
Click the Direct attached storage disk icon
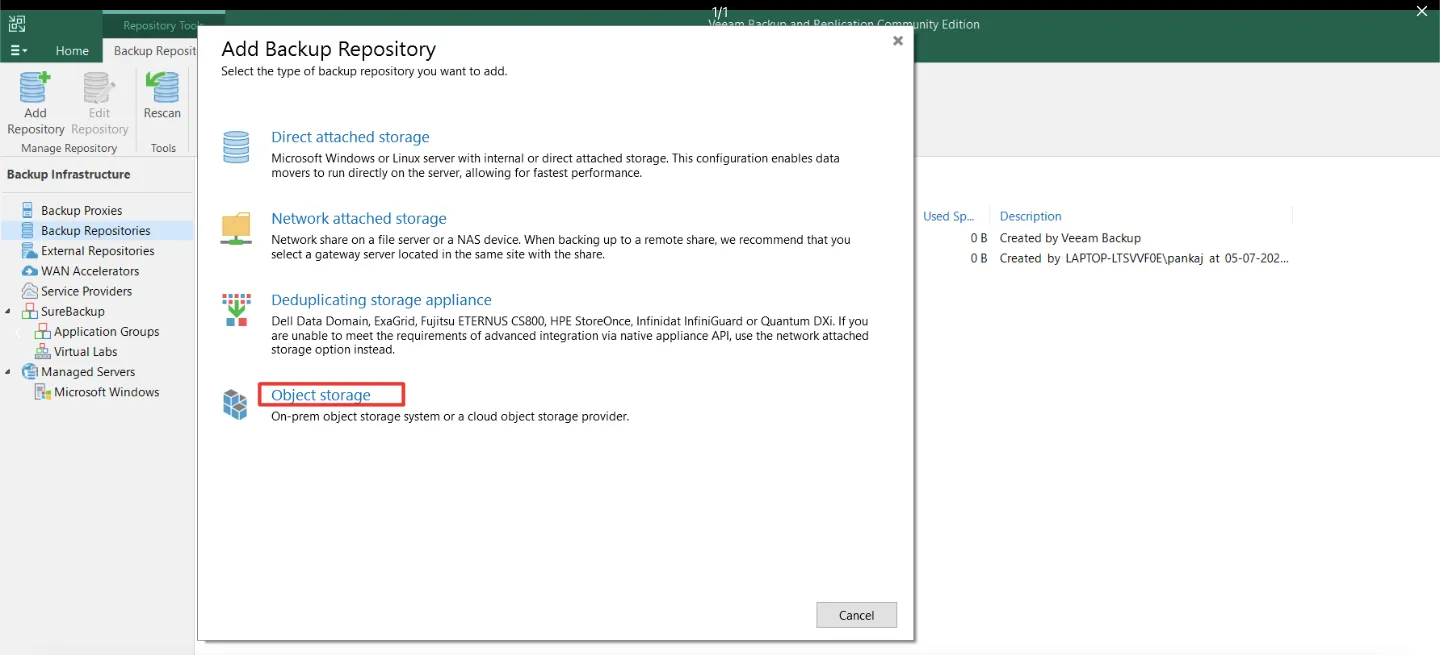(236, 147)
